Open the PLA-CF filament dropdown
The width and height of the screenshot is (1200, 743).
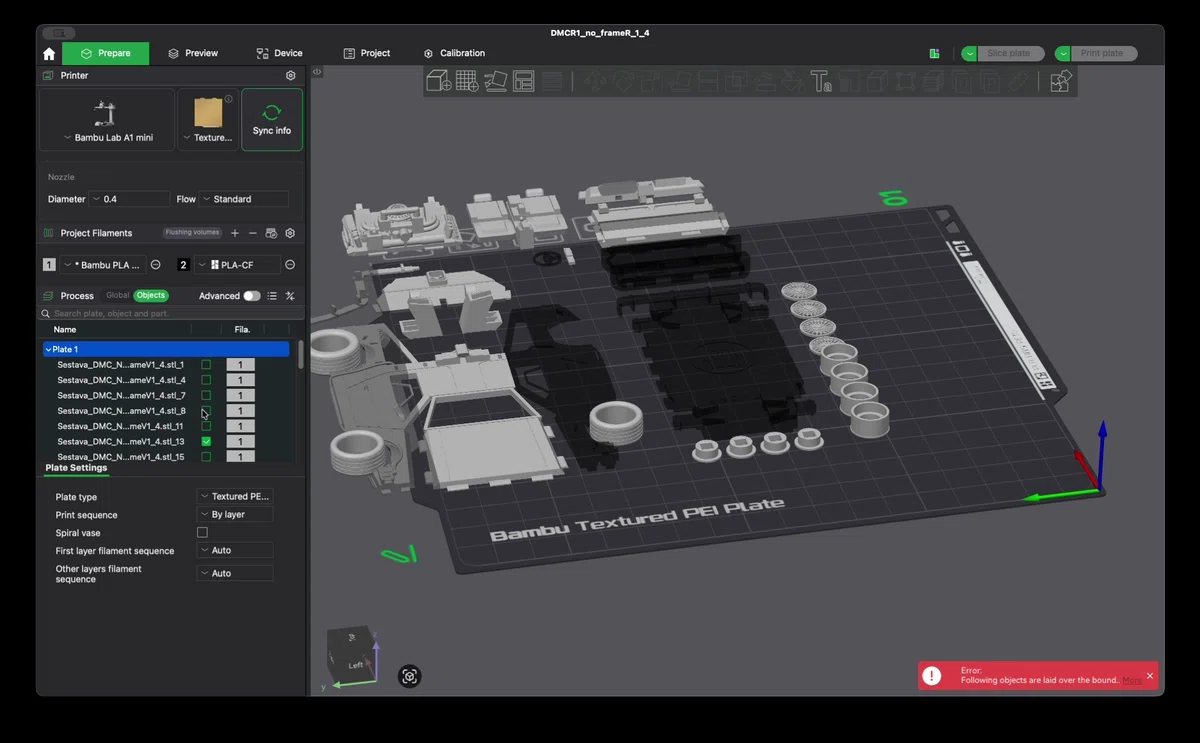[x=238, y=265]
